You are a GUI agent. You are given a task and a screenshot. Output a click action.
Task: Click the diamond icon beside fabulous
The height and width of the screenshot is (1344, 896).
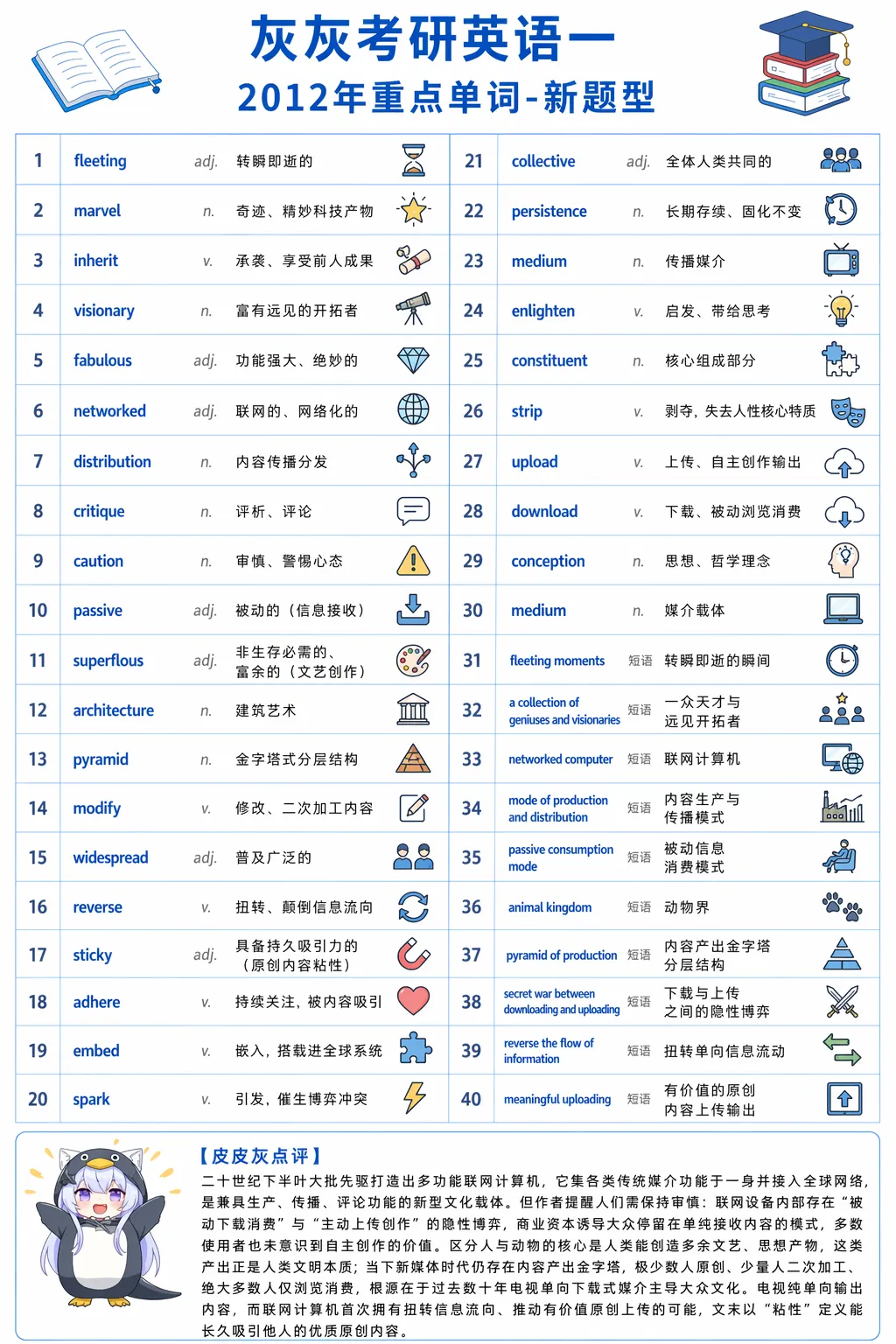[x=413, y=360]
